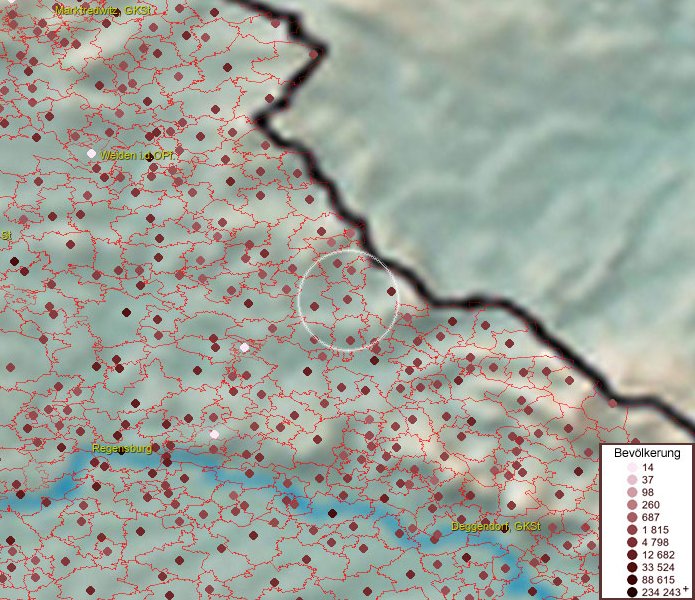Click the plus sign after 234 243

pos(686,590)
